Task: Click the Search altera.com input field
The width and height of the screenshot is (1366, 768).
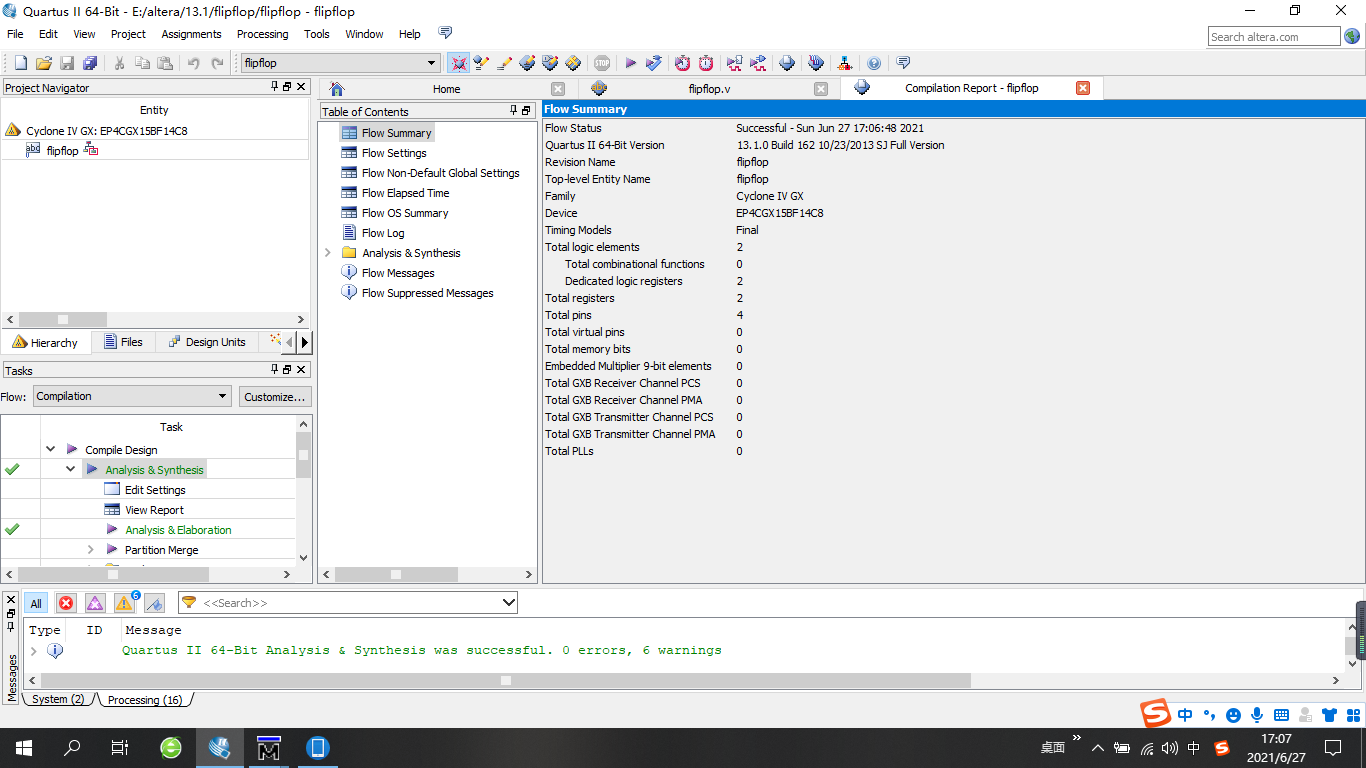Action: [1273, 37]
